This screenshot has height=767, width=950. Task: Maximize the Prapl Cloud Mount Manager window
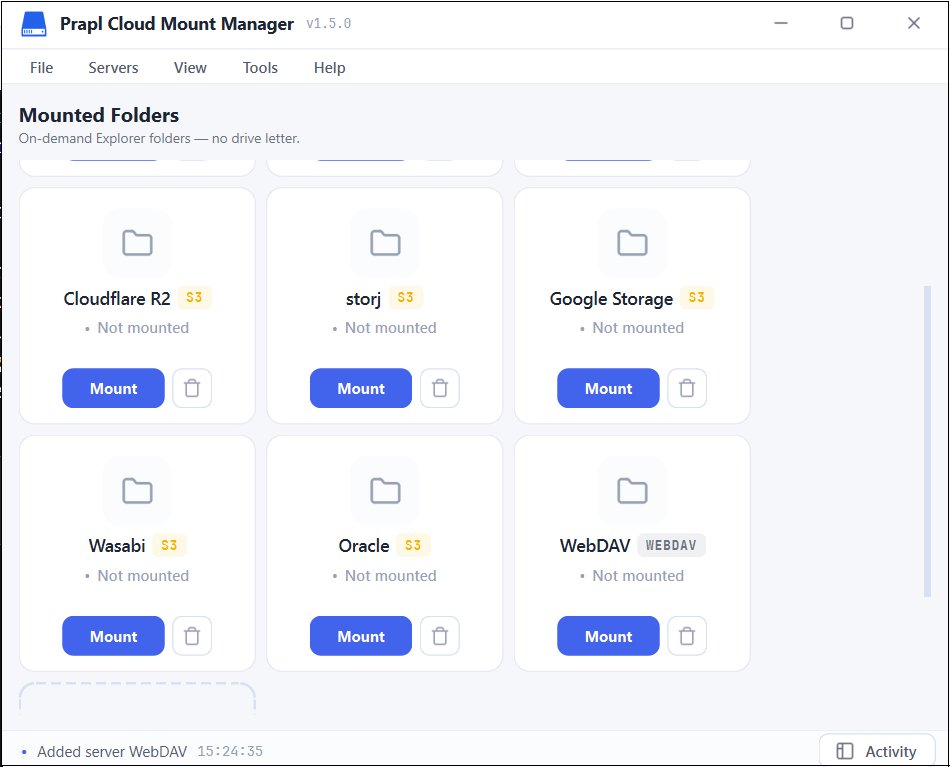tap(847, 23)
